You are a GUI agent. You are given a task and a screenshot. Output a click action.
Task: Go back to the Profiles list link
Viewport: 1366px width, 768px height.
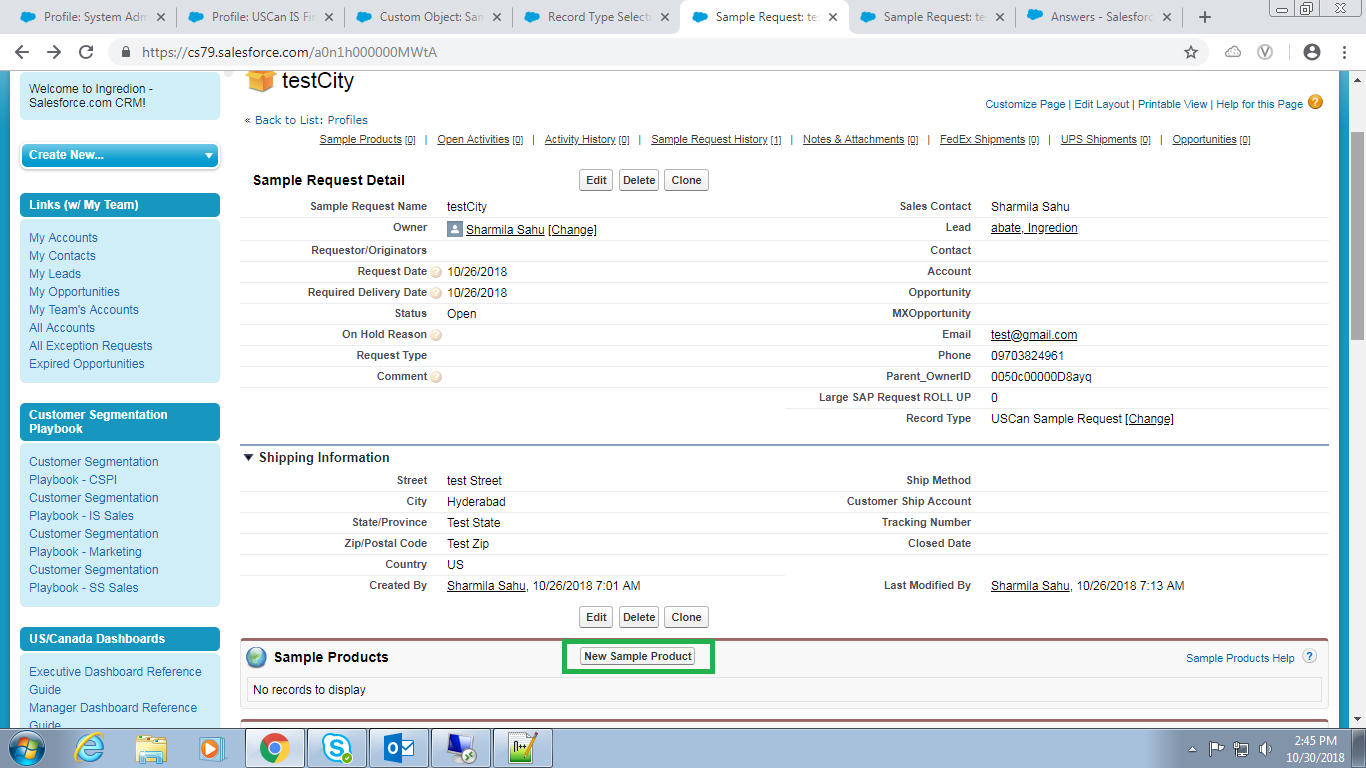[311, 120]
